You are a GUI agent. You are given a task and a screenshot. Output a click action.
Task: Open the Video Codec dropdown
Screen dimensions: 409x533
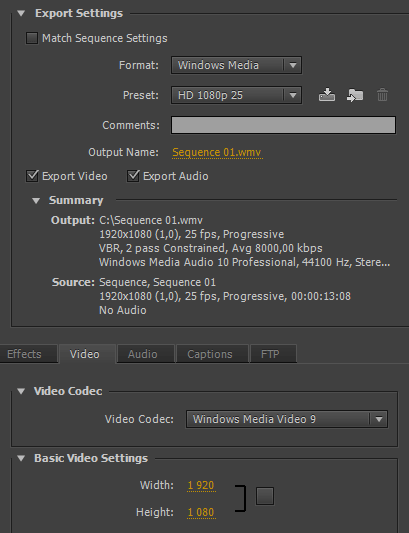tap(287, 419)
